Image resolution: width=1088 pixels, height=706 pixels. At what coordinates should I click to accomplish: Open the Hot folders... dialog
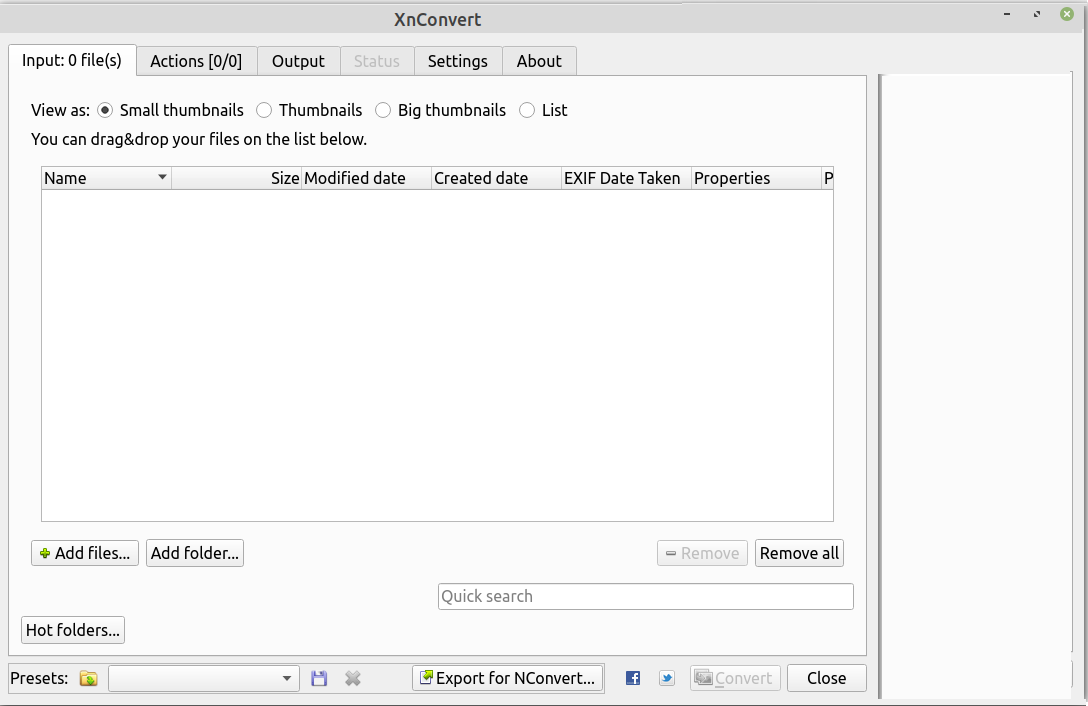[x=73, y=630]
